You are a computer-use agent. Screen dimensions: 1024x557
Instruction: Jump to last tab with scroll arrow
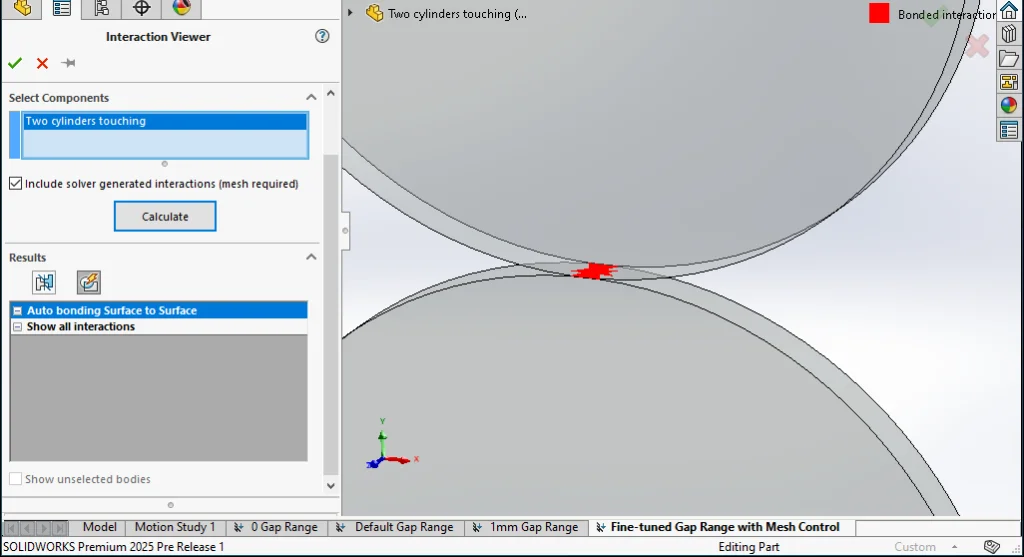(x=59, y=528)
